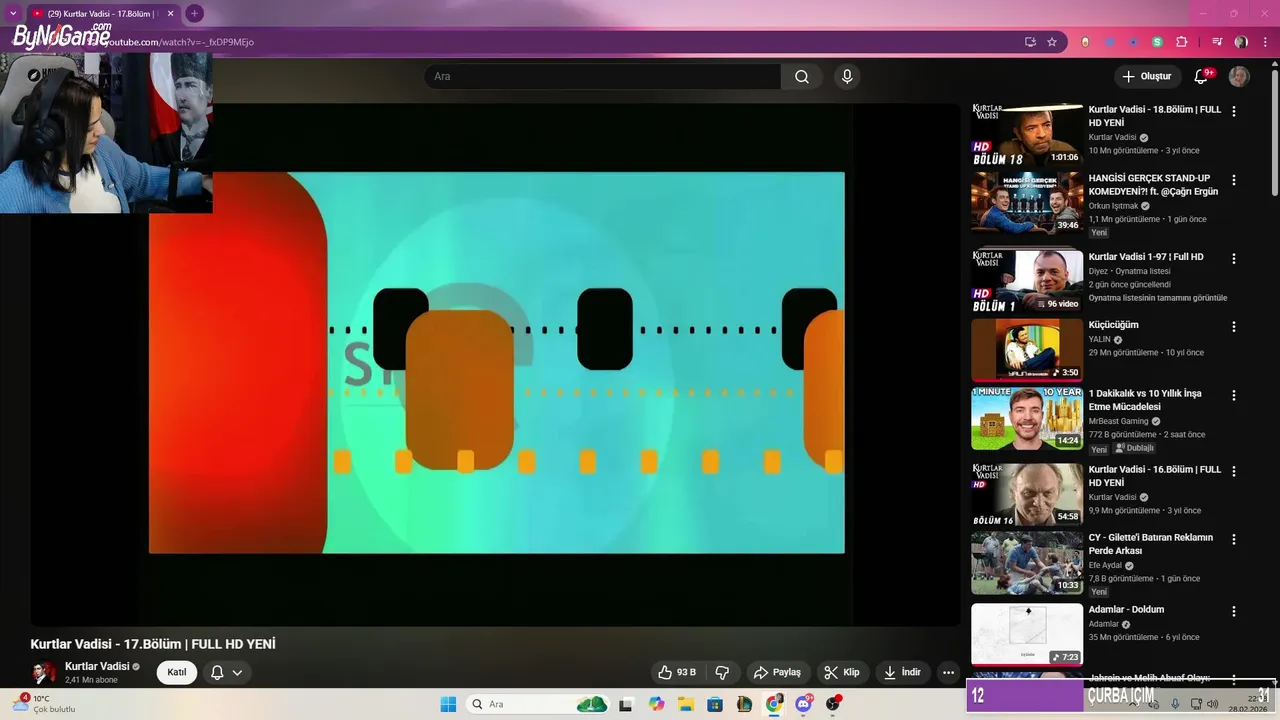The image size is (1280, 720).
Task: Click Kurtlar Vadisi channel name below video
Action: click(x=97, y=666)
